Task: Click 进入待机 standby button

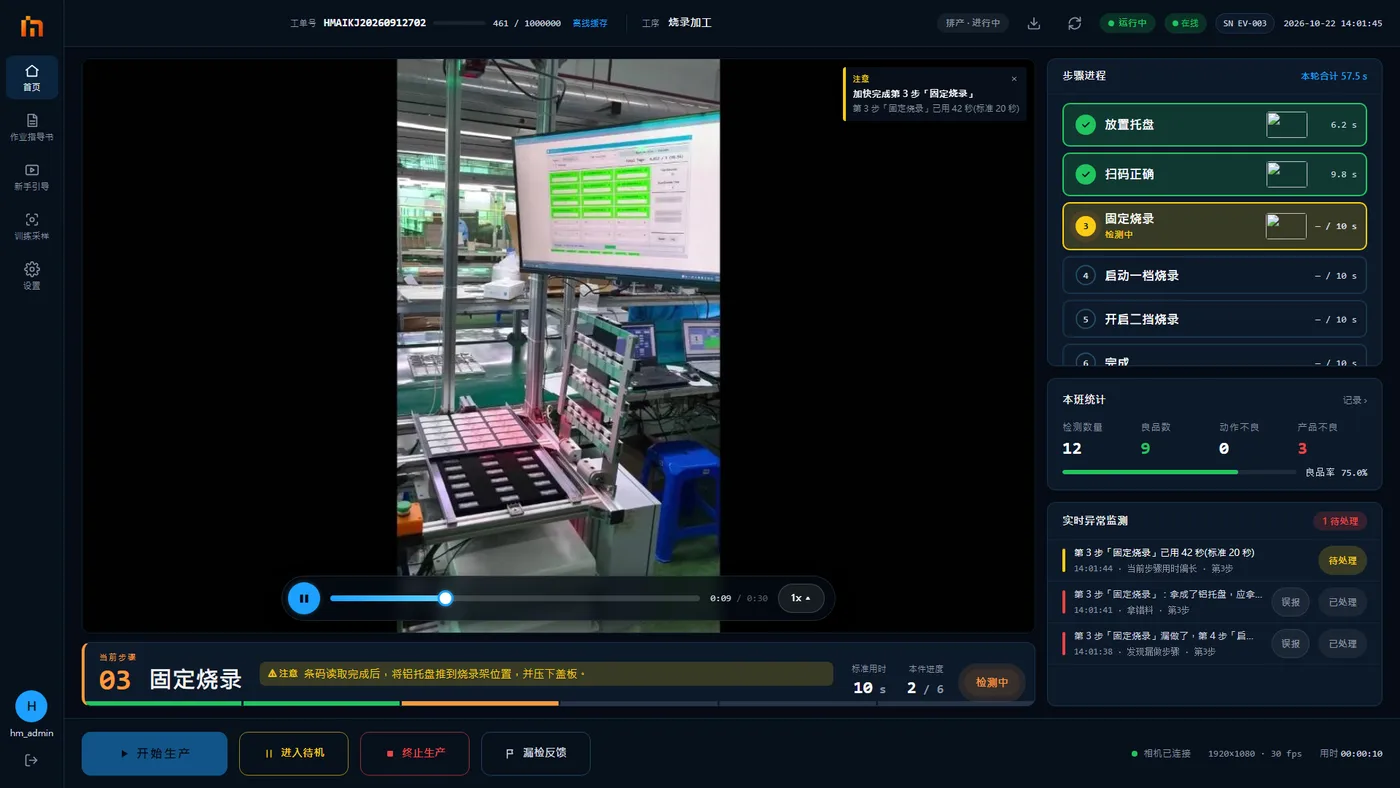Action: [294, 753]
